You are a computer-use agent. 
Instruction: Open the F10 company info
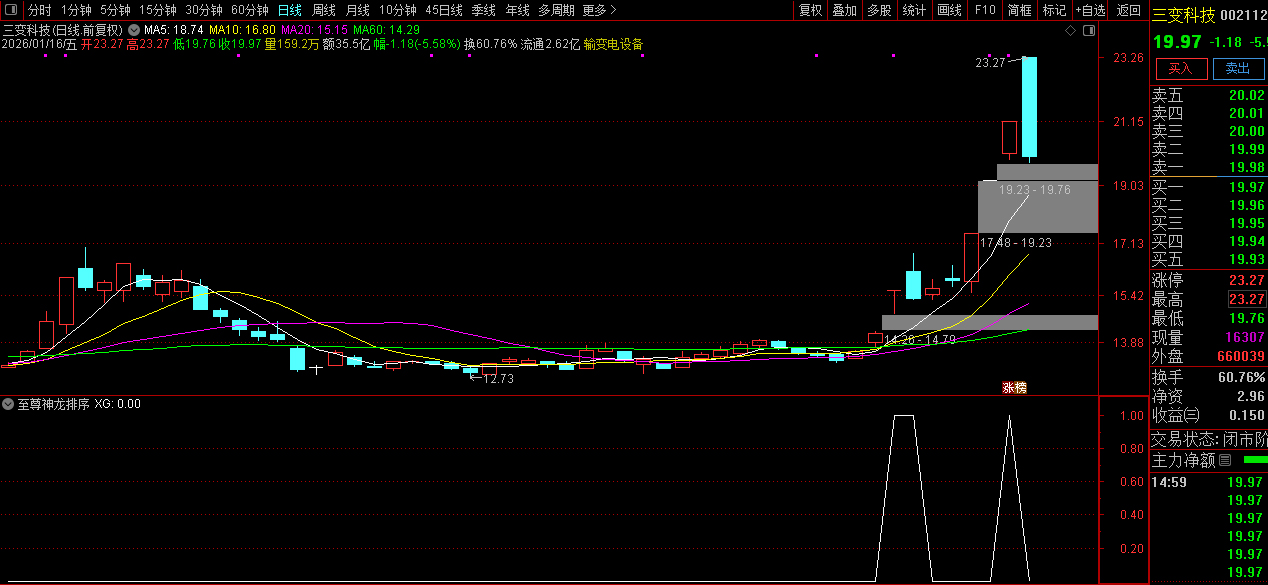coord(985,10)
